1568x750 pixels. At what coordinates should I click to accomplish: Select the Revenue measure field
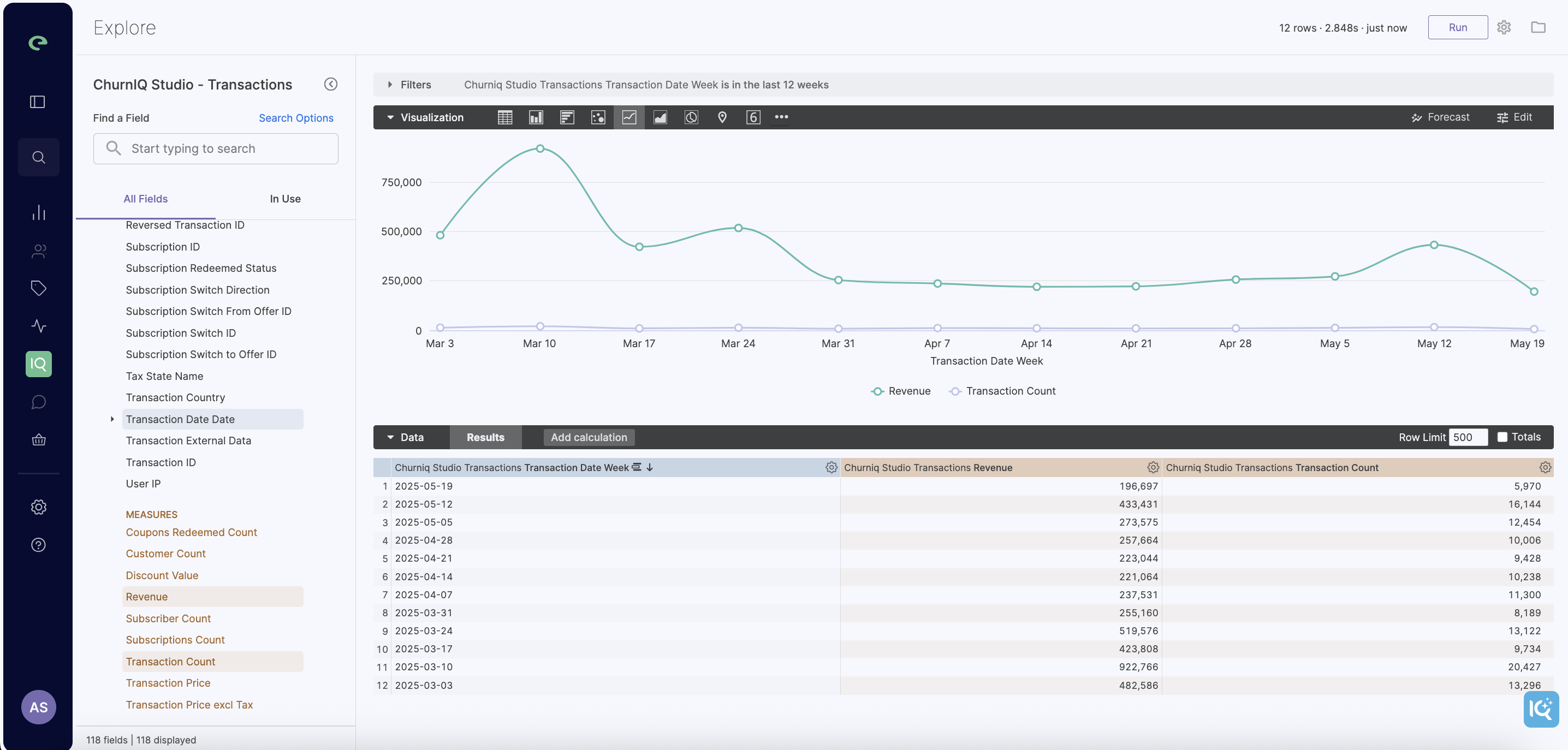pyautogui.click(x=212, y=596)
